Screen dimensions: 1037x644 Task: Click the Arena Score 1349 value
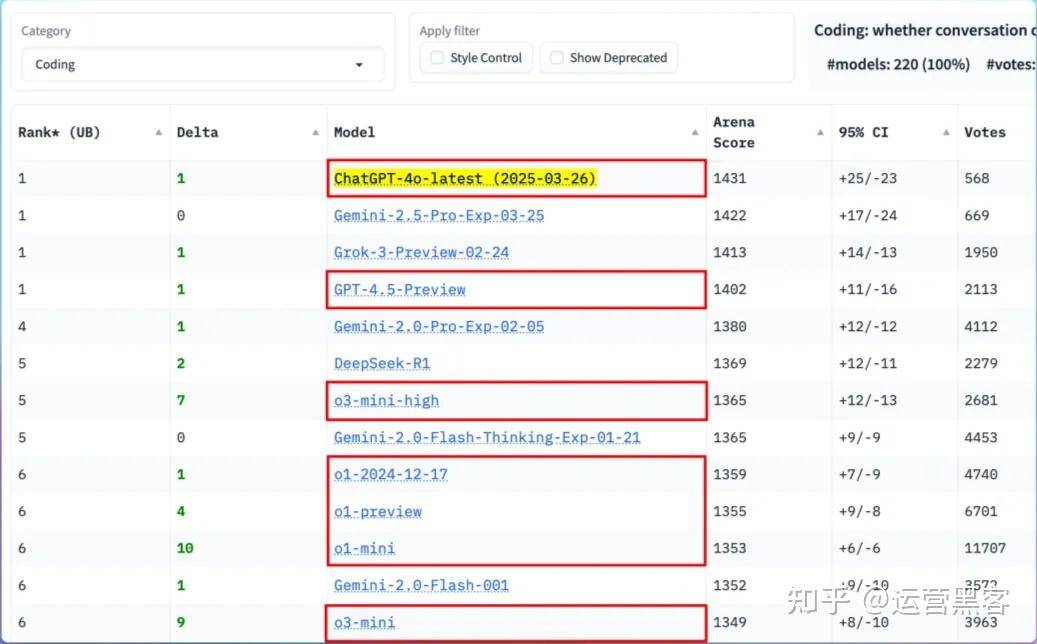pyautogui.click(x=729, y=623)
